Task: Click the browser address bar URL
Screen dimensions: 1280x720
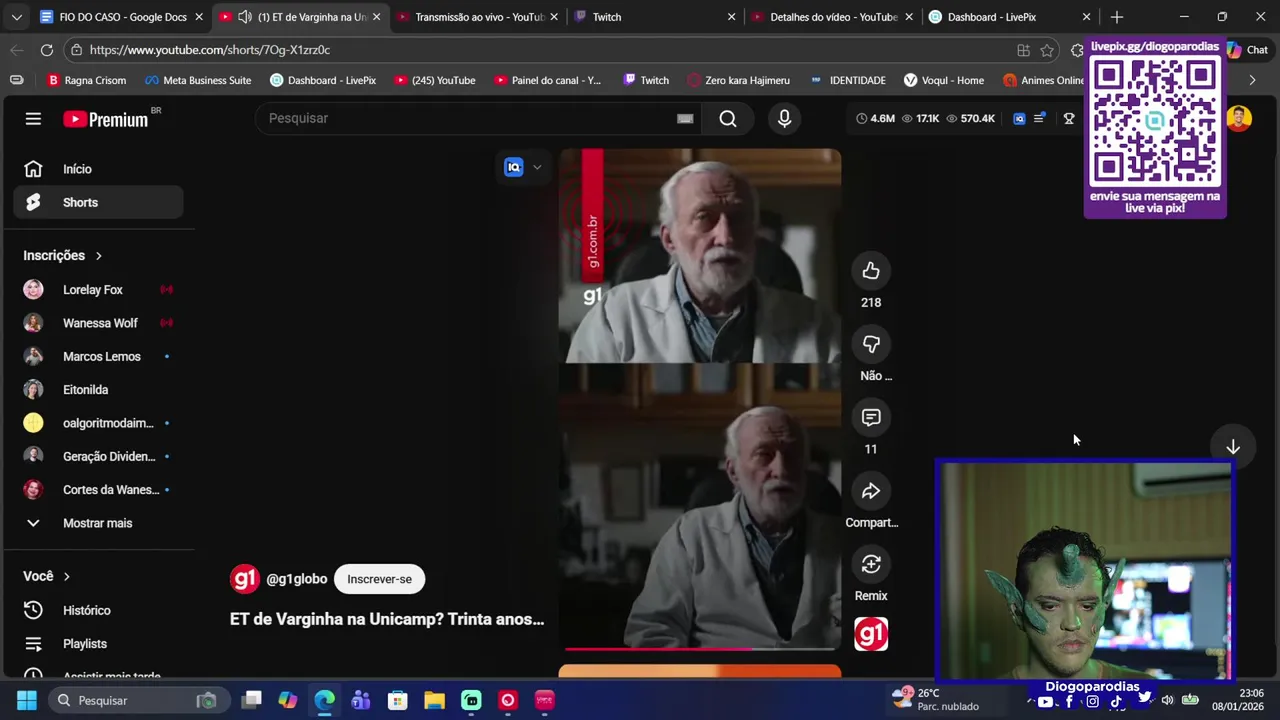Action: click(x=209, y=50)
